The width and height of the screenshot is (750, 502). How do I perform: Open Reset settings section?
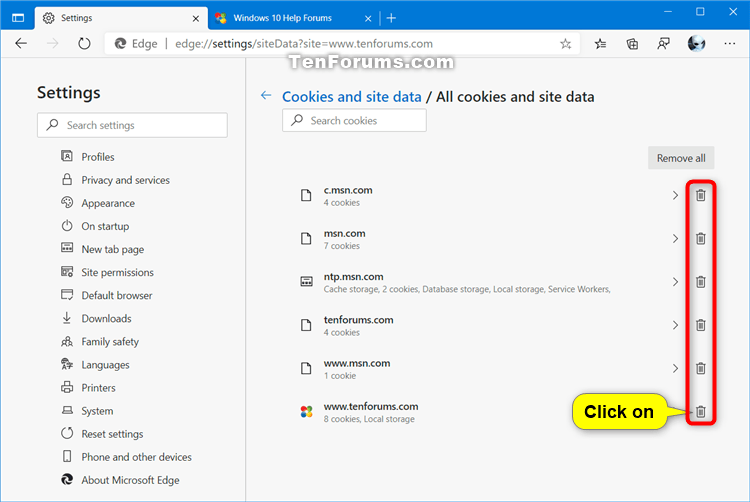pos(102,434)
